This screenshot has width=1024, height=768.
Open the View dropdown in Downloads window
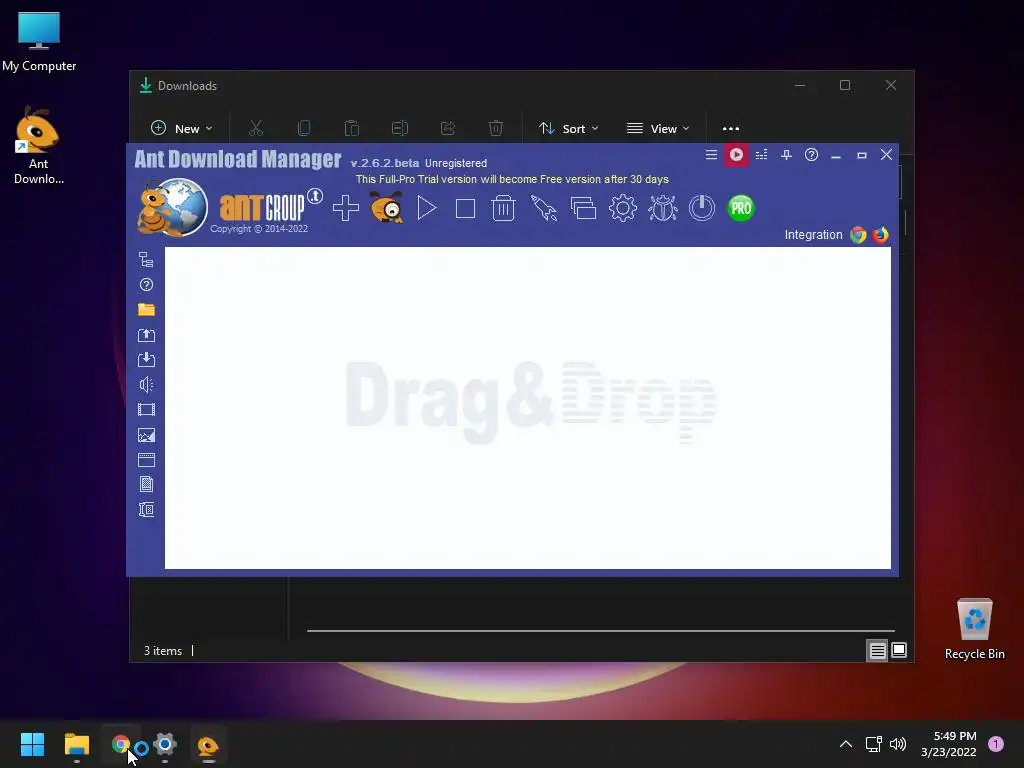[x=658, y=129]
